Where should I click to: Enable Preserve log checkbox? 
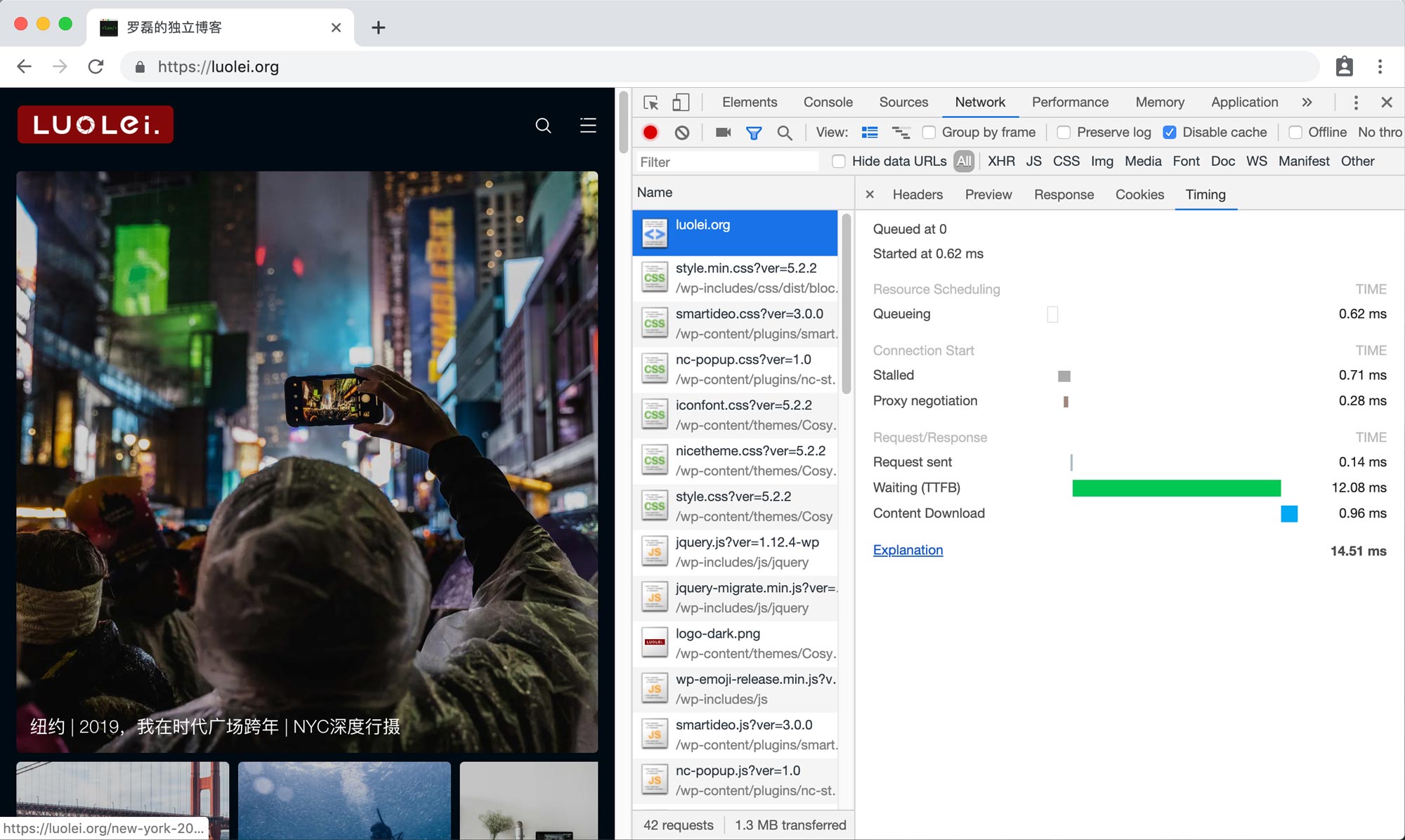(1064, 132)
